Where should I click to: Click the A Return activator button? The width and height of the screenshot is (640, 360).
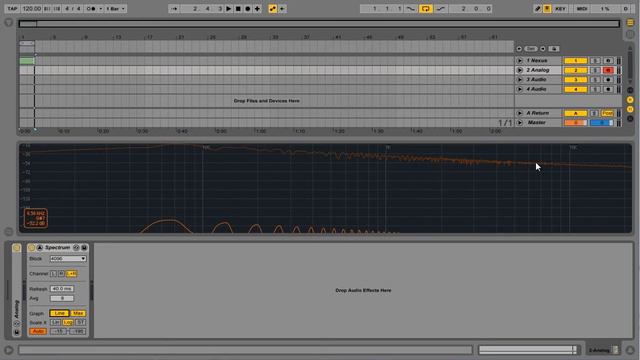tap(576, 113)
